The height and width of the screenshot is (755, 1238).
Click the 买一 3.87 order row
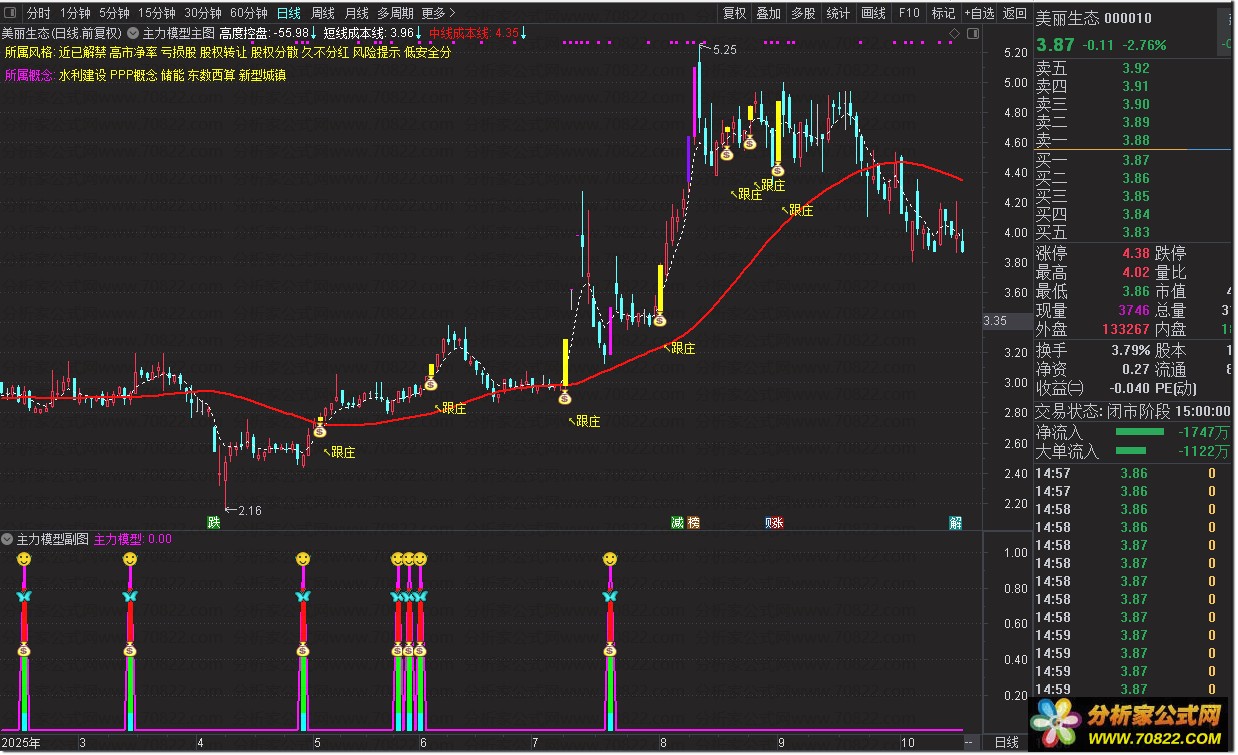coord(1132,160)
